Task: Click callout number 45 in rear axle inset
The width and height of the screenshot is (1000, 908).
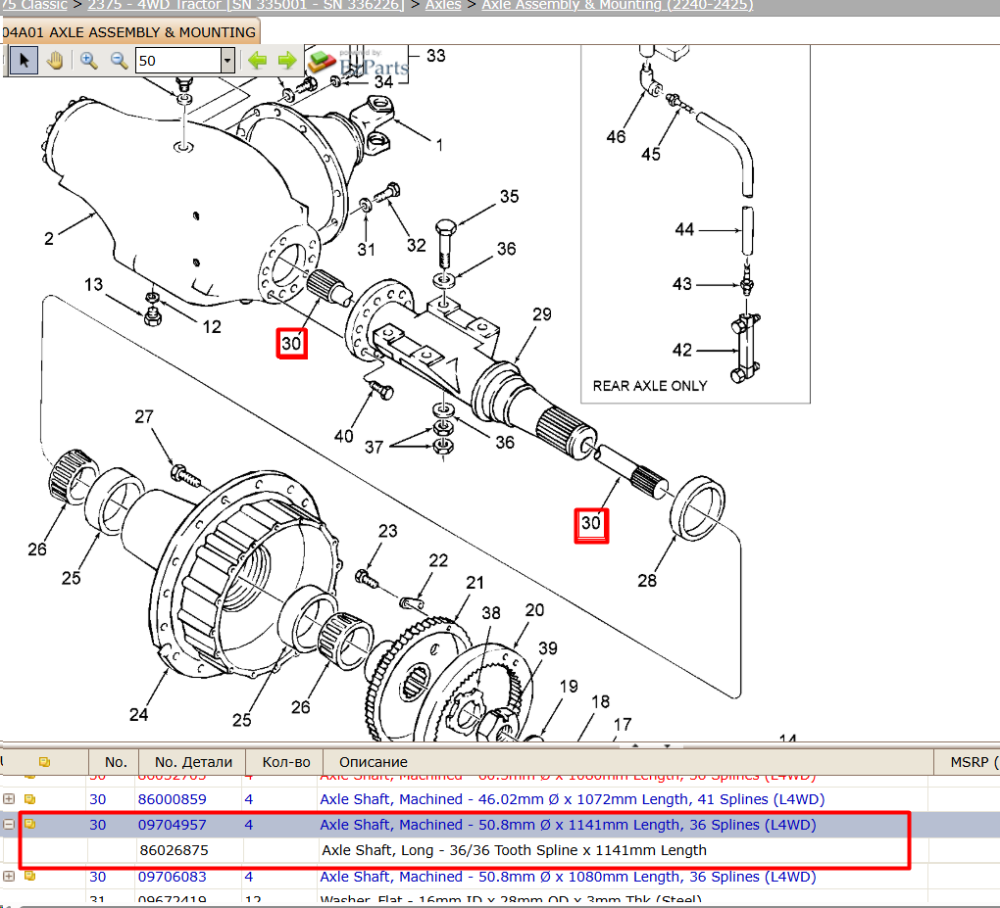Action: click(x=651, y=154)
